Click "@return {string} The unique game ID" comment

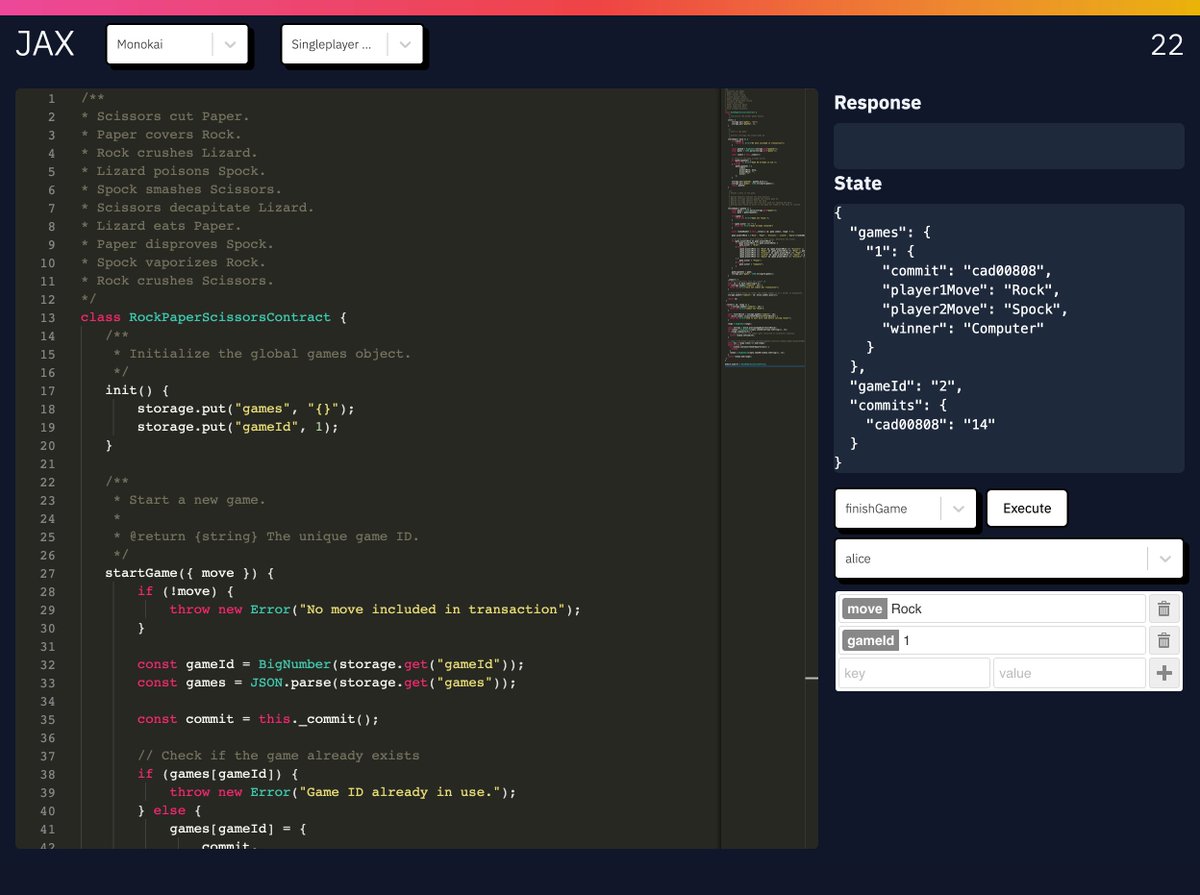click(x=266, y=536)
